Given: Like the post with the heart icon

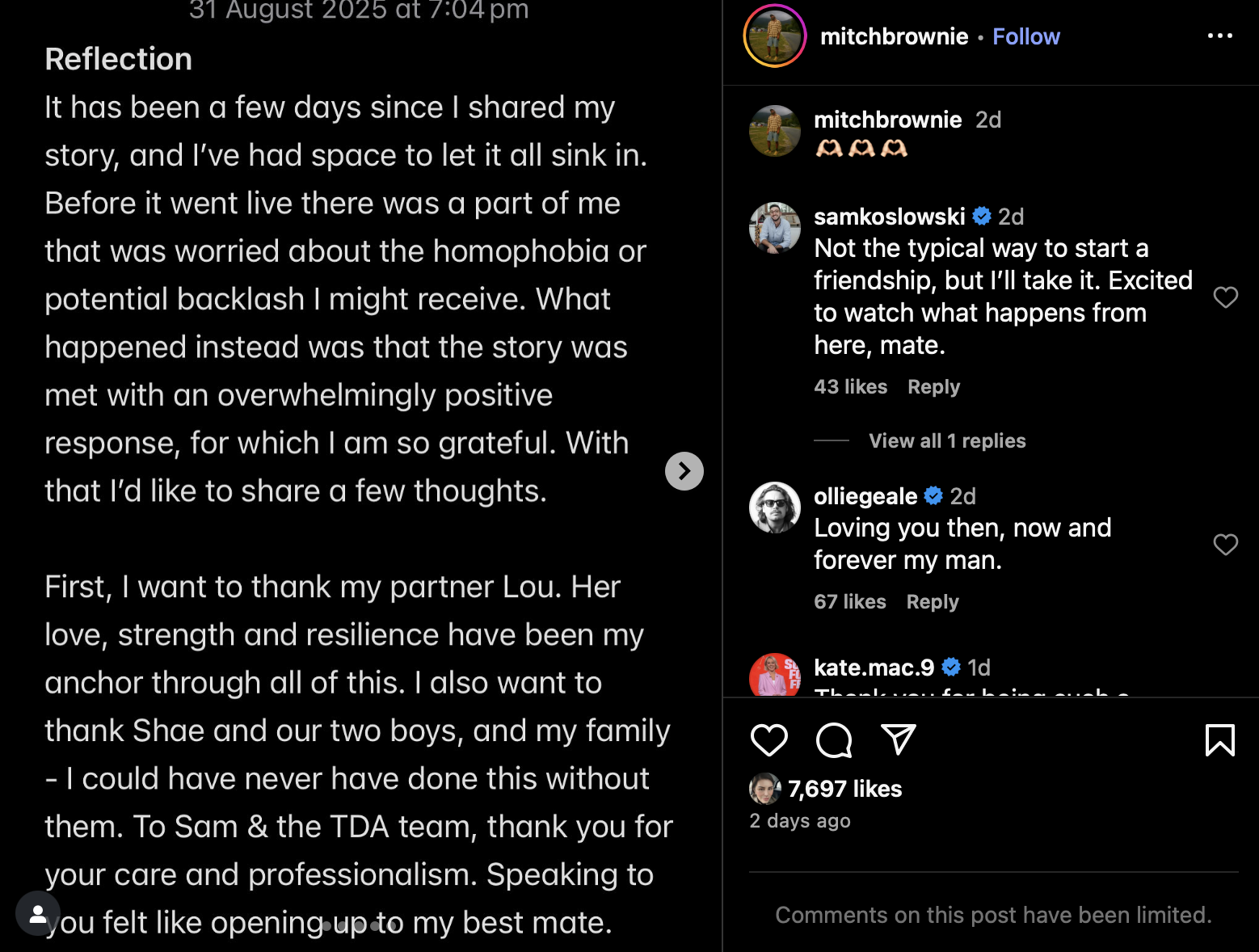Looking at the screenshot, I should pyautogui.click(x=768, y=739).
